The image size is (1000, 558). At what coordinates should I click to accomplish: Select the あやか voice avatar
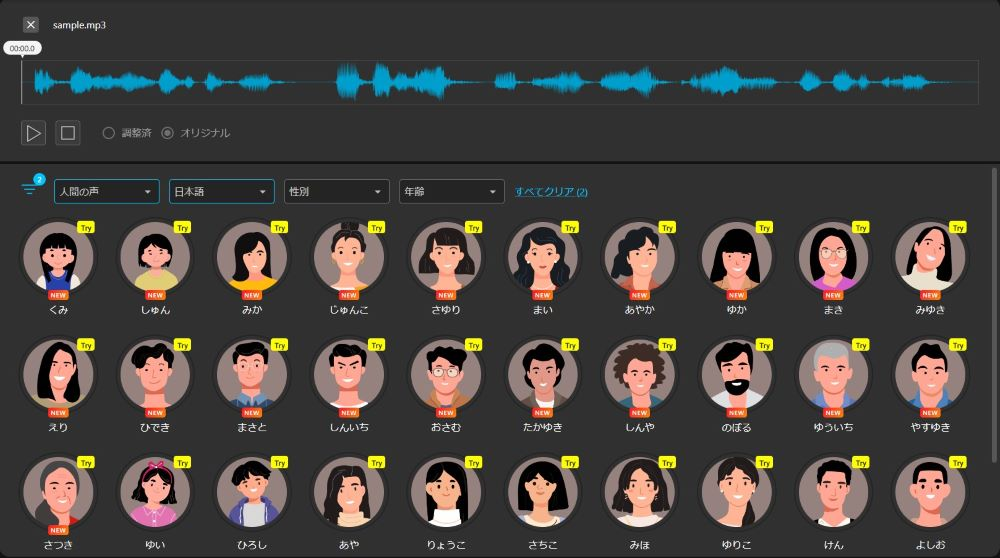[640, 256]
